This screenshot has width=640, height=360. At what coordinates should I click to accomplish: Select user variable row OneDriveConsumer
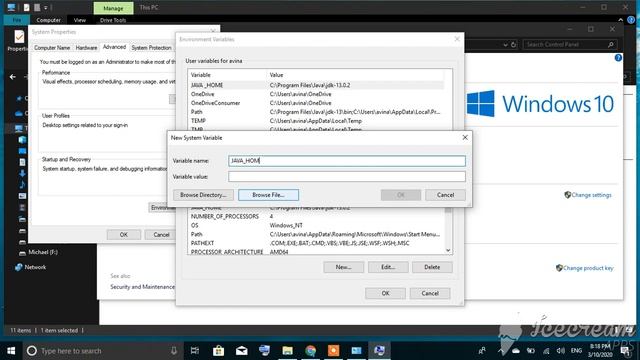(x=316, y=103)
